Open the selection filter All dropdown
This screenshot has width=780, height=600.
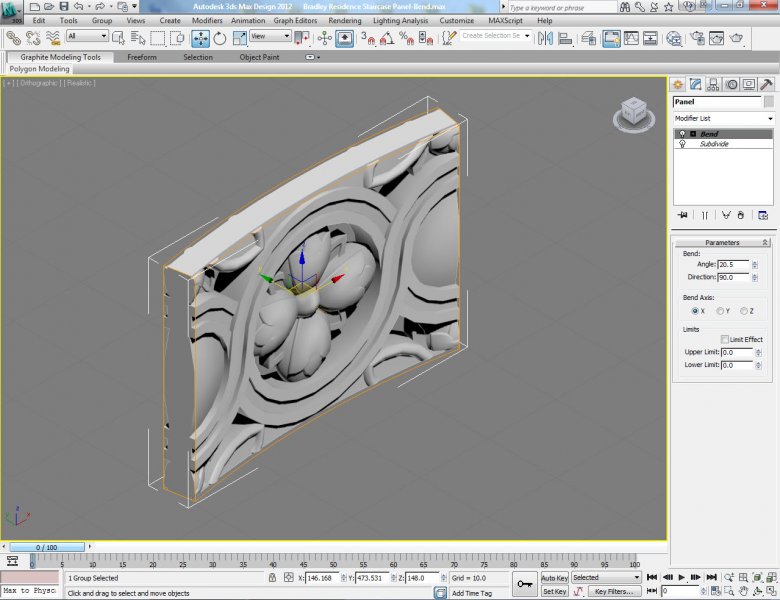click(88, 36)
